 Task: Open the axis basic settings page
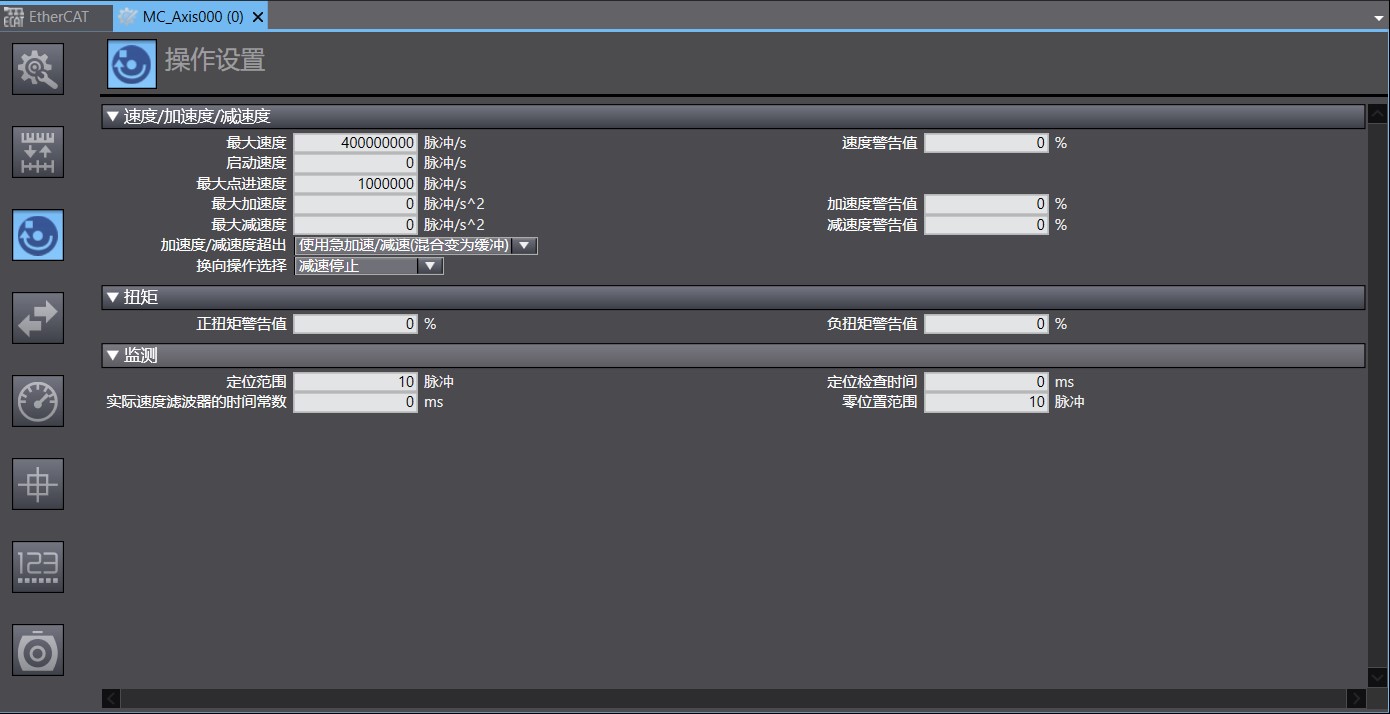pos(37,68)
